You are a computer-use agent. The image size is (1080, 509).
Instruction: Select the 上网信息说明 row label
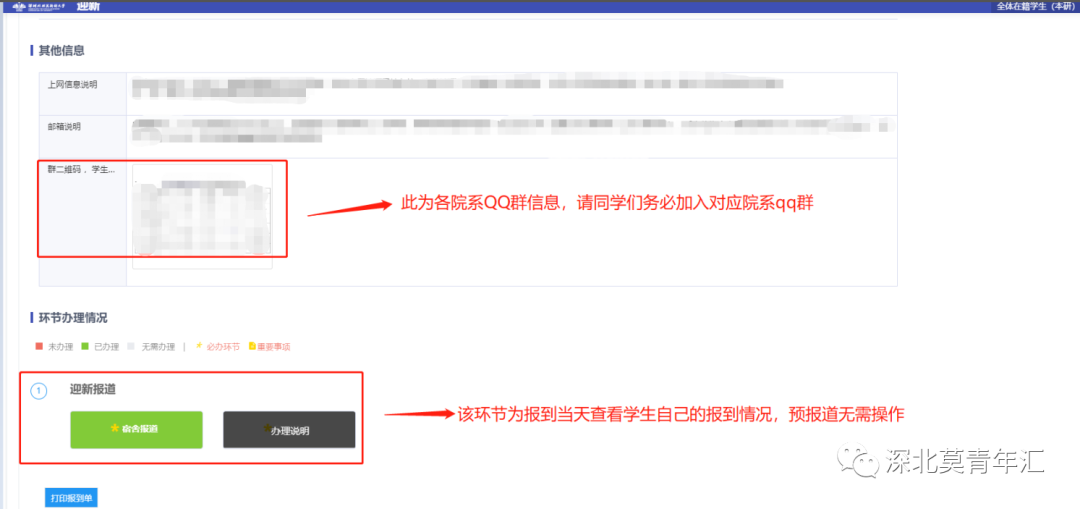(x=72, y=85)
